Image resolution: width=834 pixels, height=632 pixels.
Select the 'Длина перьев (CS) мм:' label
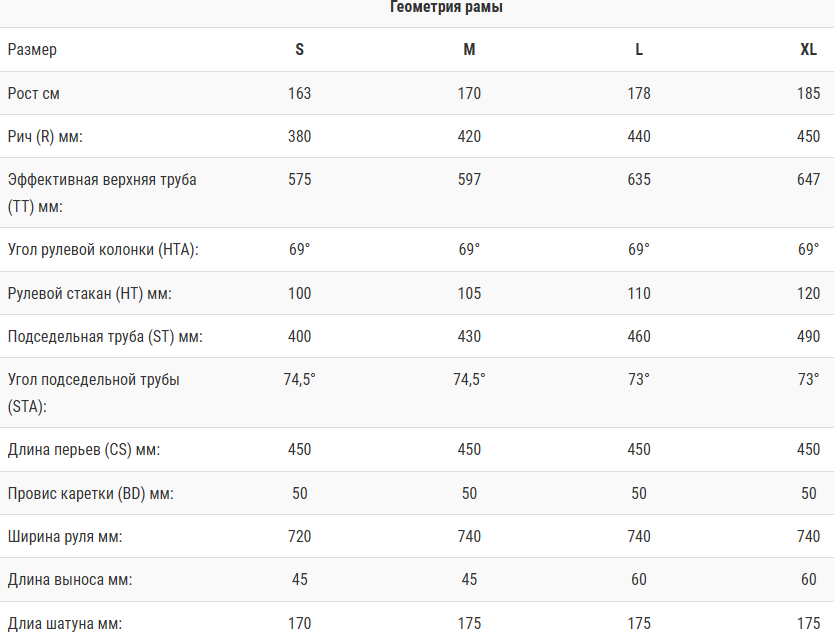pos(84,450)
